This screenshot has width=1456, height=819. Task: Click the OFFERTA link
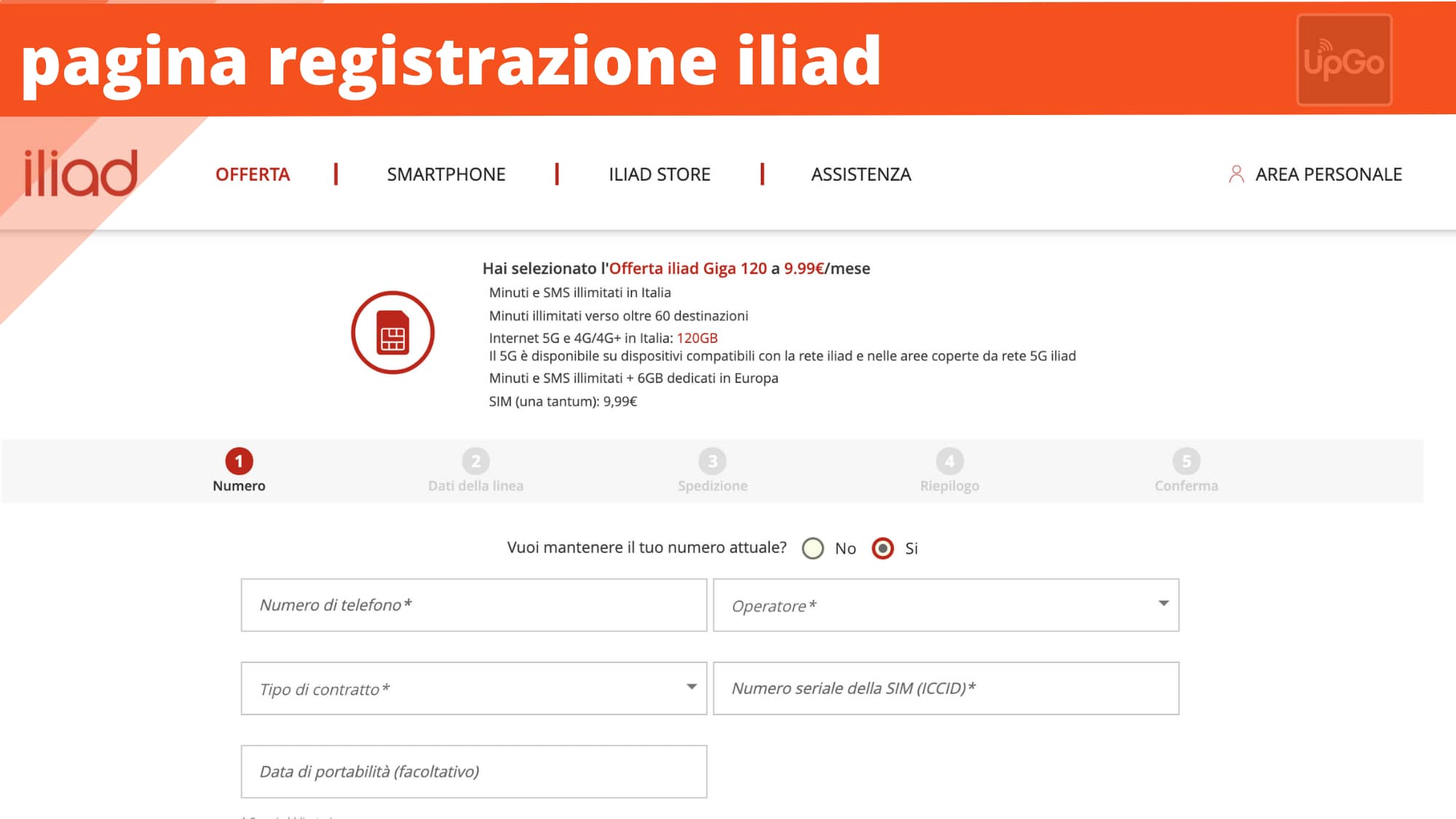pyautogui.click(x=251, y=174)
